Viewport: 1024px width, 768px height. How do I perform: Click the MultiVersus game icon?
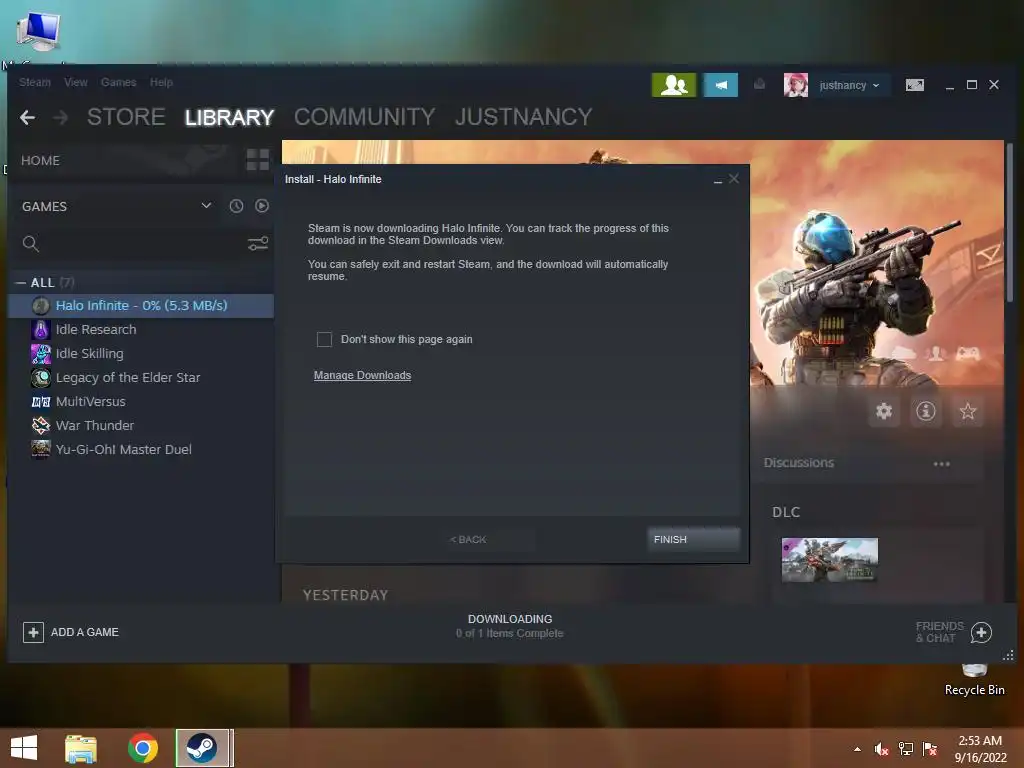(x=40, y=402)
